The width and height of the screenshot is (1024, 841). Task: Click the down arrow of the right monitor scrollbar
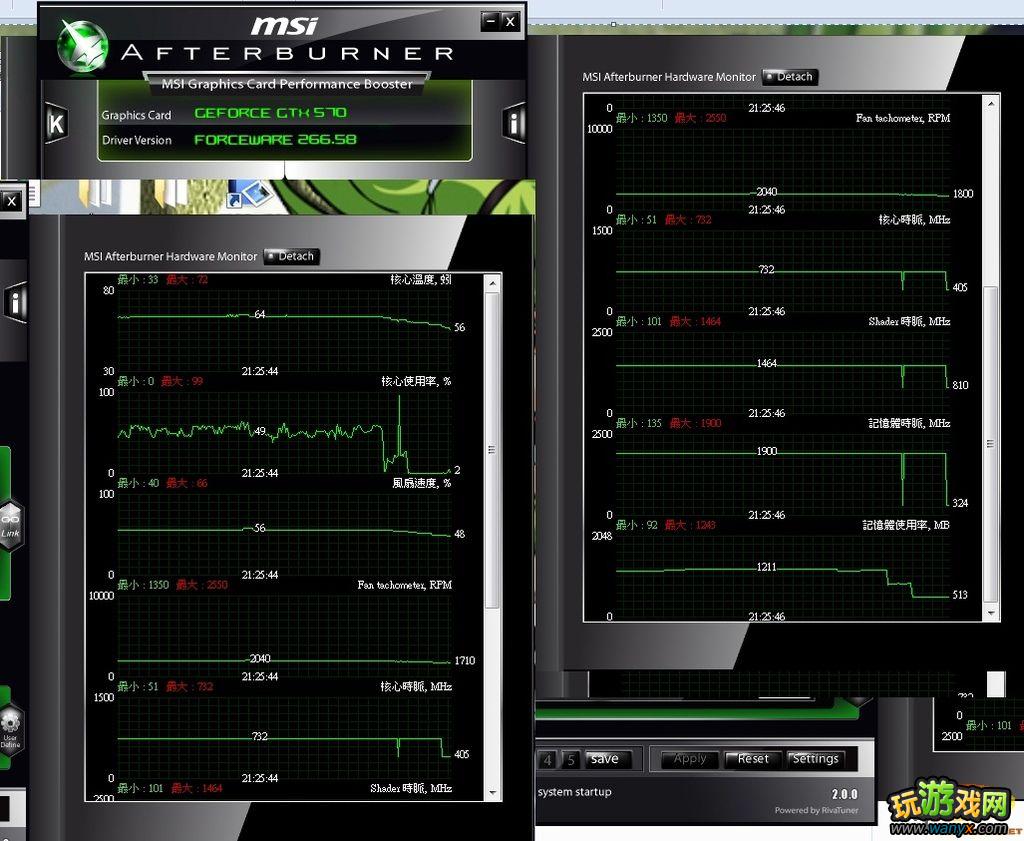pos(991,613)
